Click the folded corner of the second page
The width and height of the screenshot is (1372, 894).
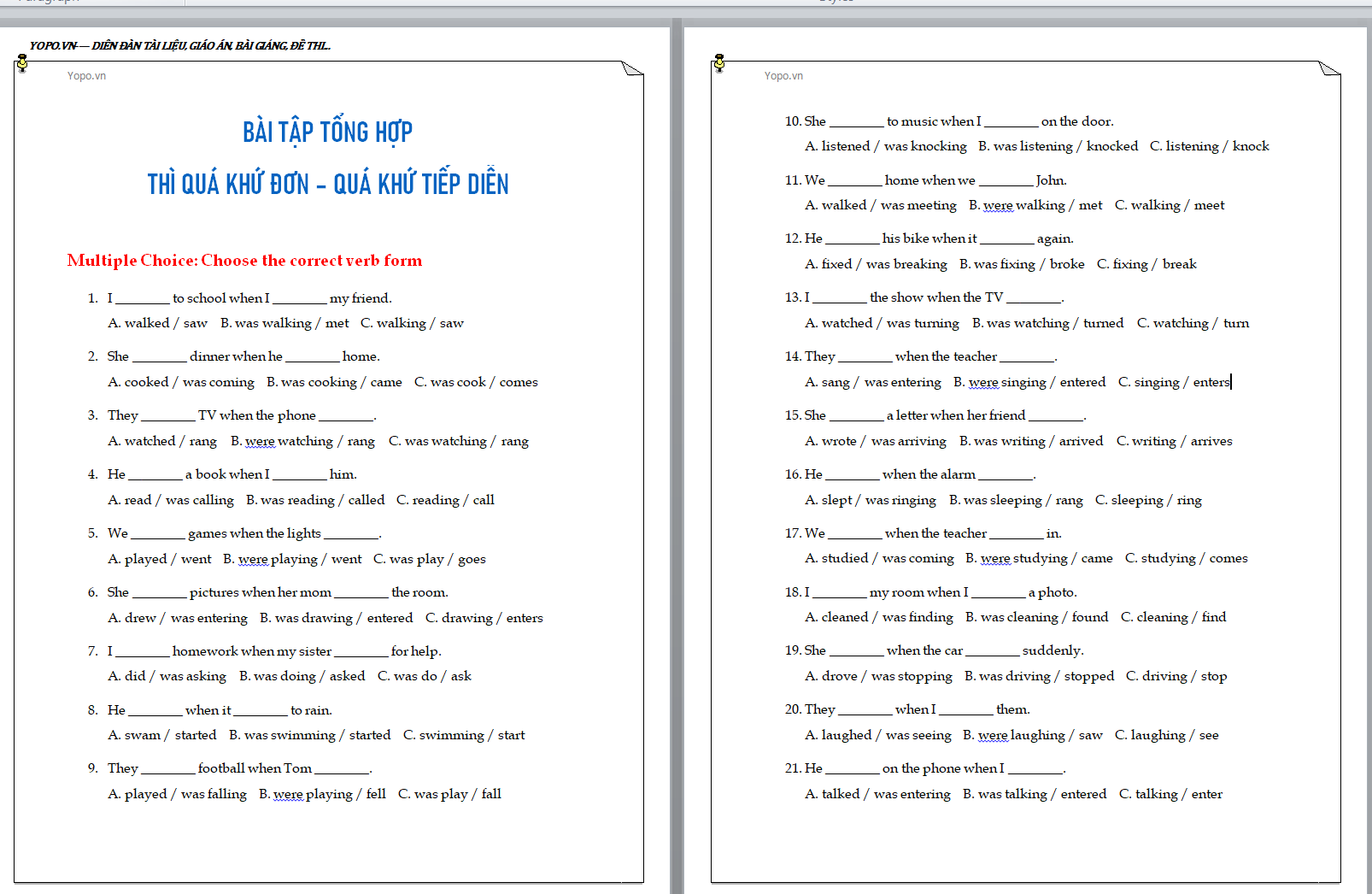coord(1330,68)
